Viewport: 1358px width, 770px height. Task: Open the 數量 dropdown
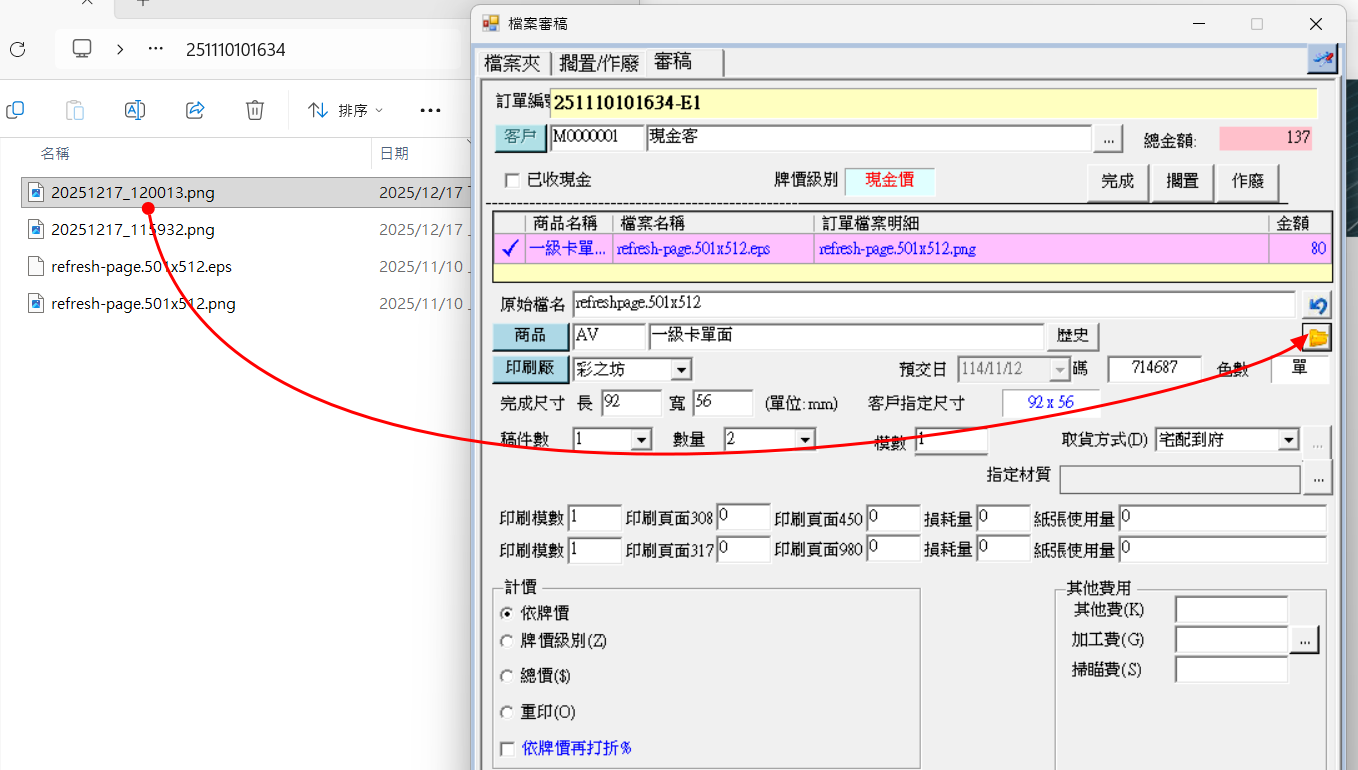(804, 440)
